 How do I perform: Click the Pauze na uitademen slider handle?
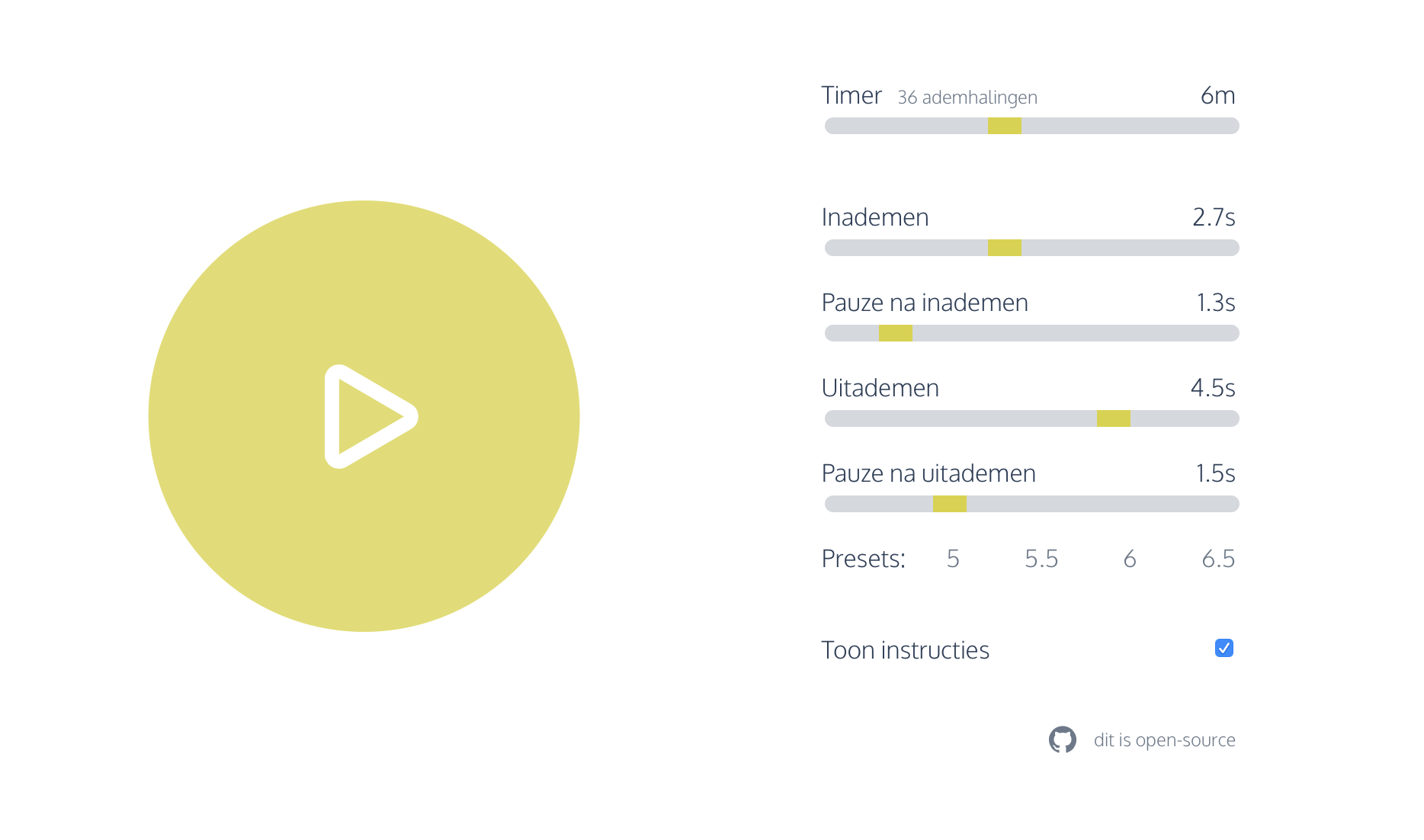pos(950,504)
